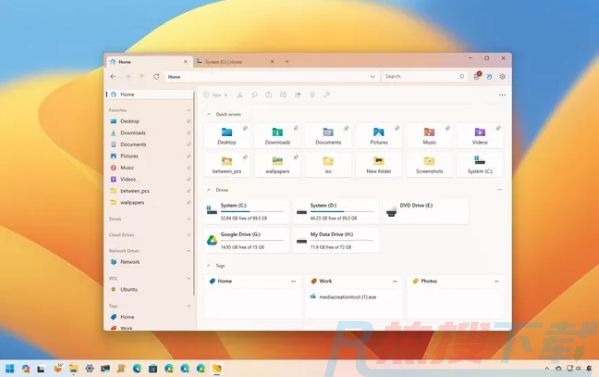Open the Desktop quick access folder
Screen dimensions: 599x377
pyautogui.click(x=227, y=136)
